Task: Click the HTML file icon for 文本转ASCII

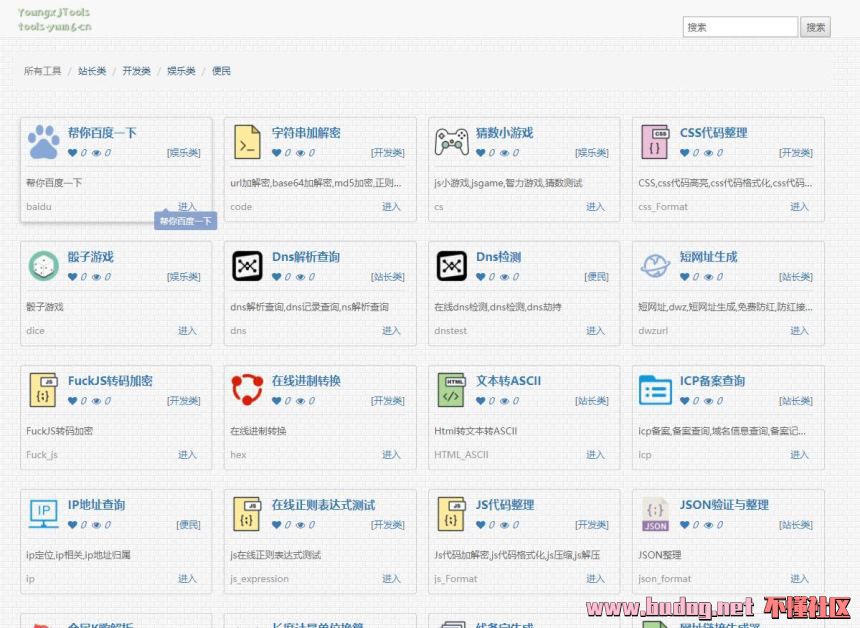Action: [451, 390]
